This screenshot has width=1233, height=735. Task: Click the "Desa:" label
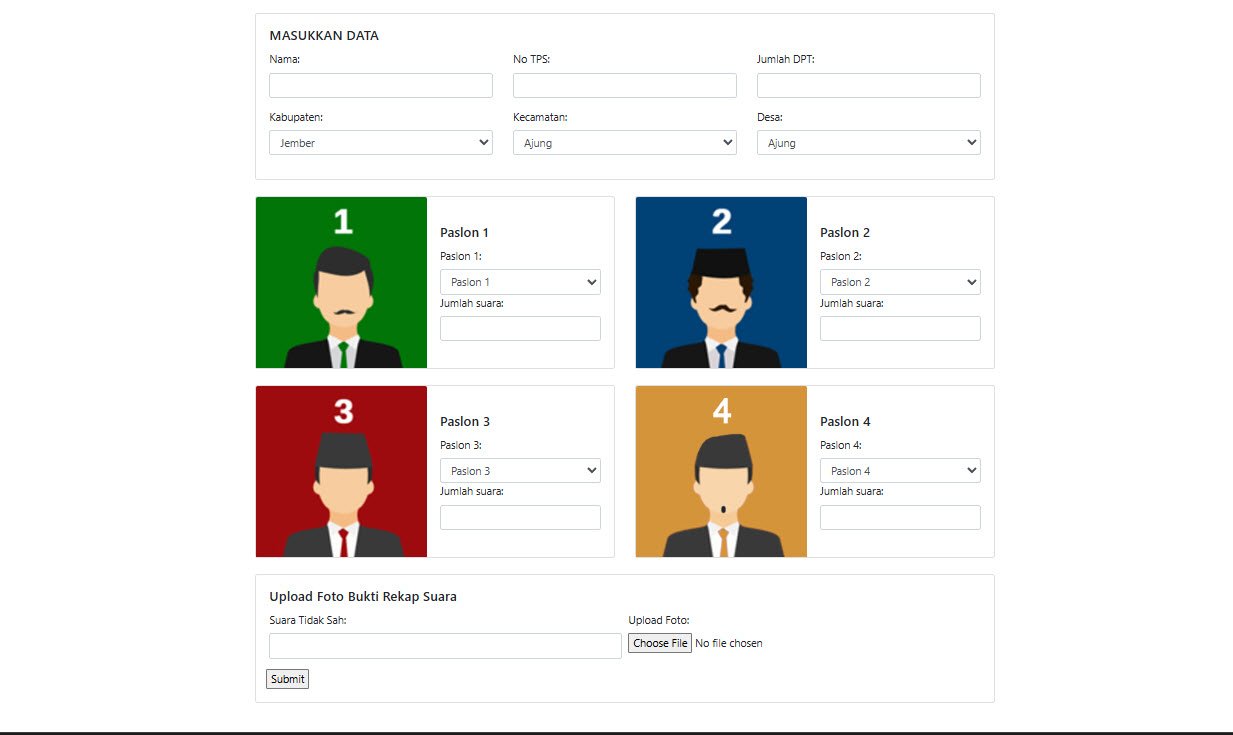click(x=770, y=117)
